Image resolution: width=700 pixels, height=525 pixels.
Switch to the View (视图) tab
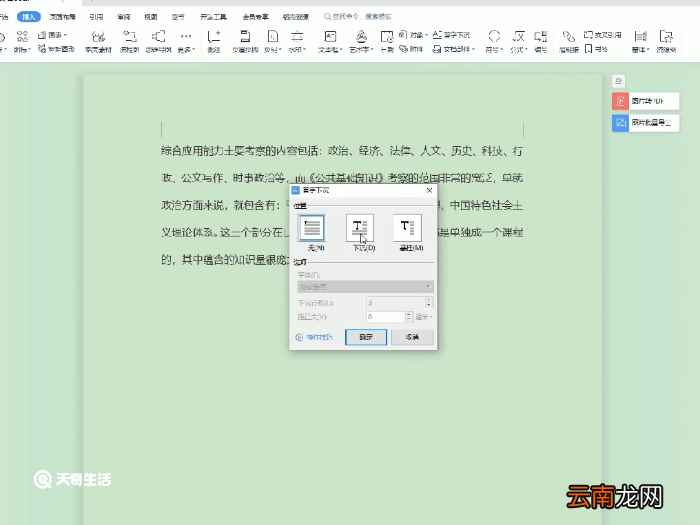pyautogui.click(x=151, y=17)
